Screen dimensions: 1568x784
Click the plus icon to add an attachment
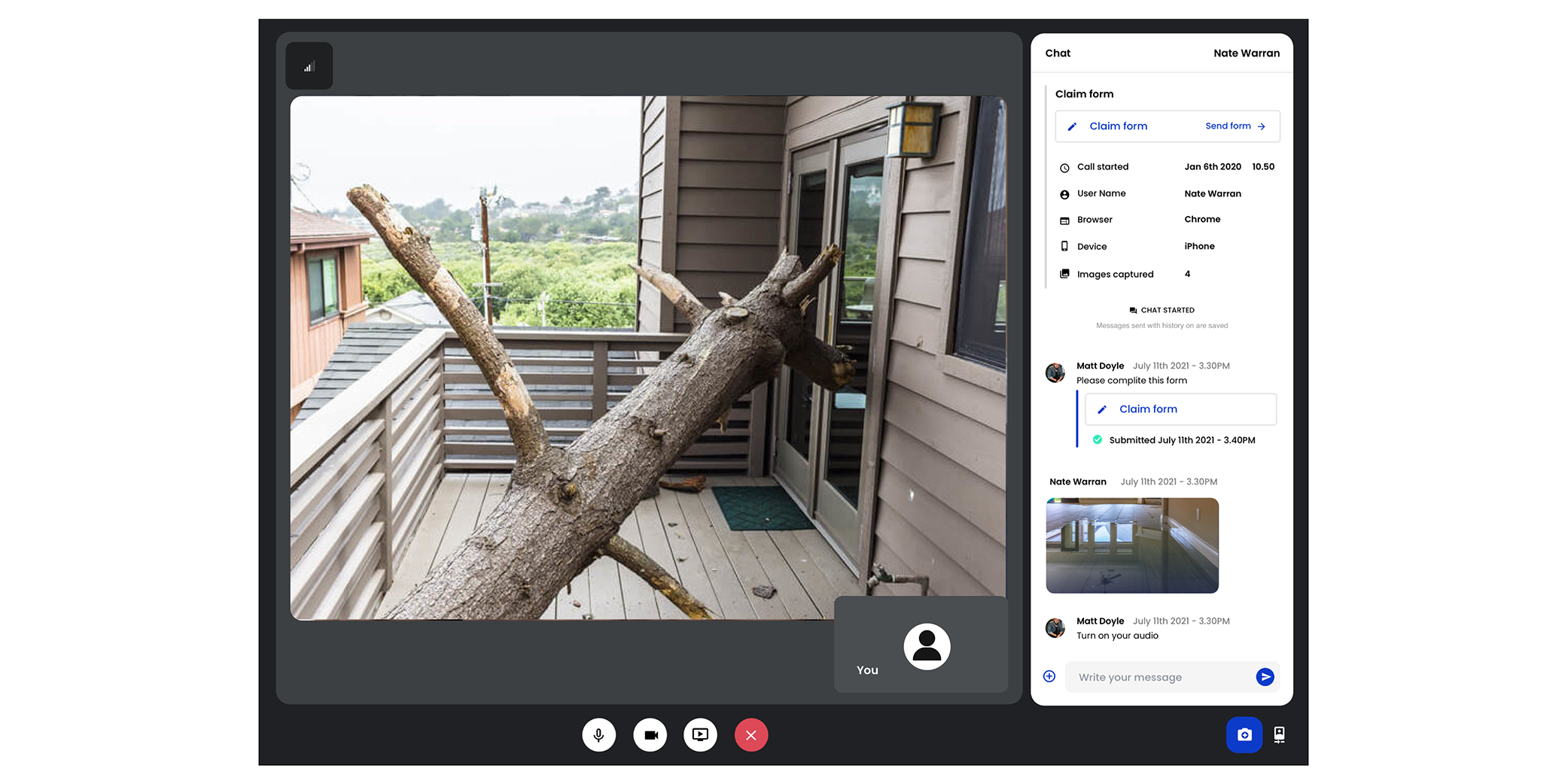[1049, 676]
